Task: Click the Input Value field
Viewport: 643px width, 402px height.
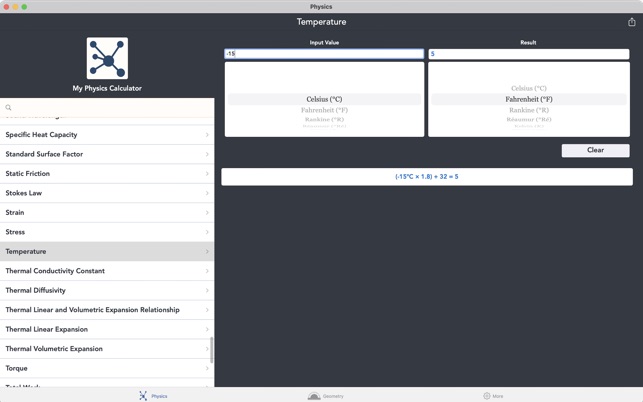Action: coord(324,54)
